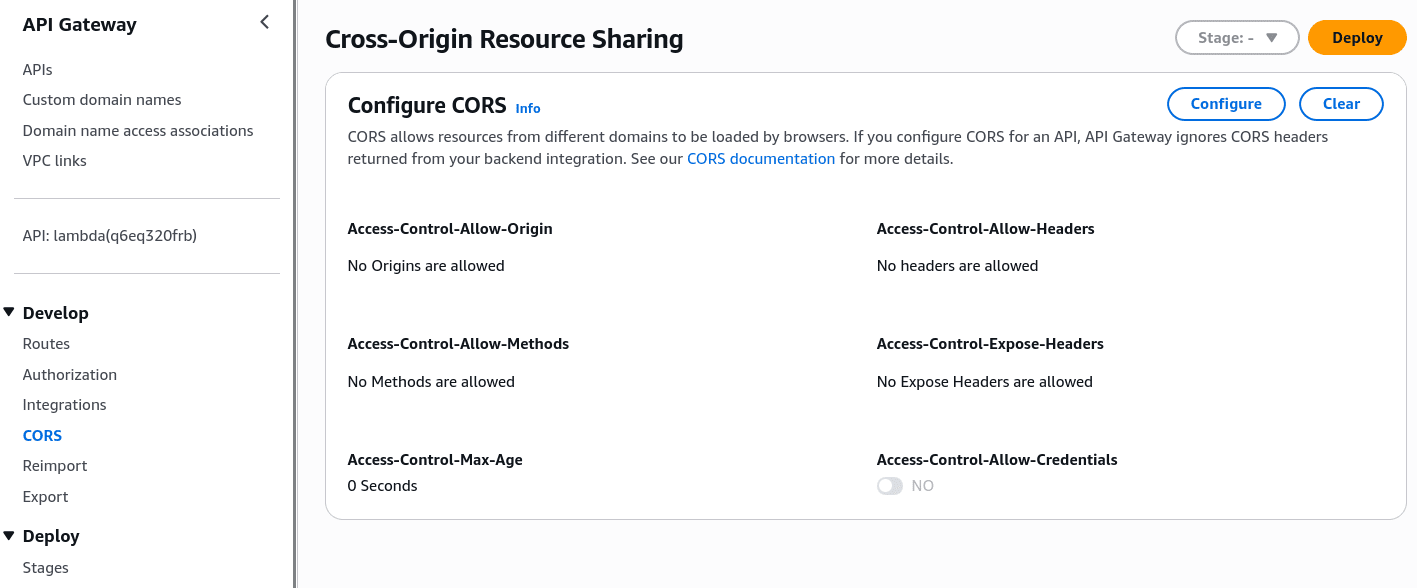Image resolution: width=1417 pixels, height=588 pixels.
Task: Select the 'No Methods are allowed' text
Action: [x=431, y=382]
